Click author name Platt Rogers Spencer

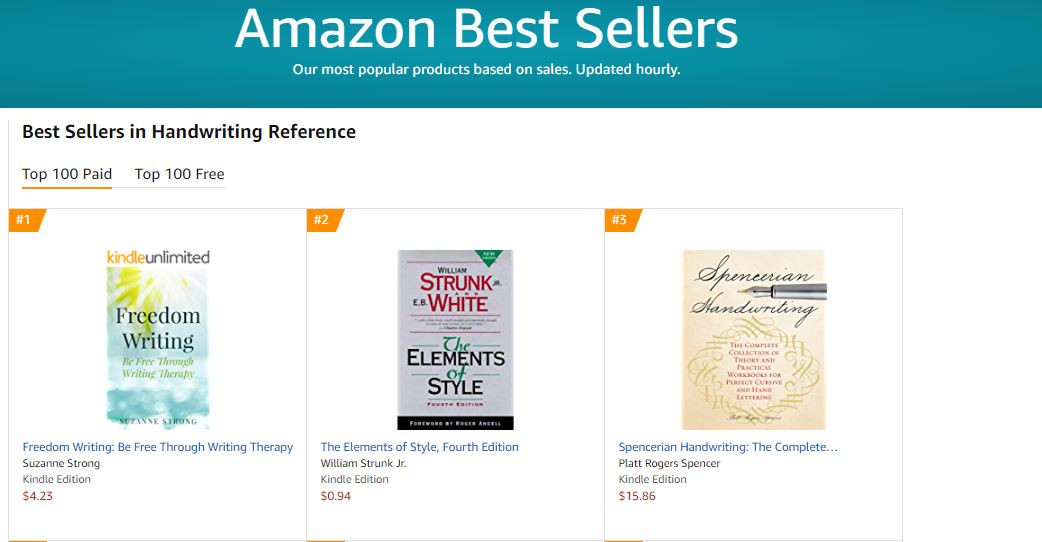coord(669,463)
